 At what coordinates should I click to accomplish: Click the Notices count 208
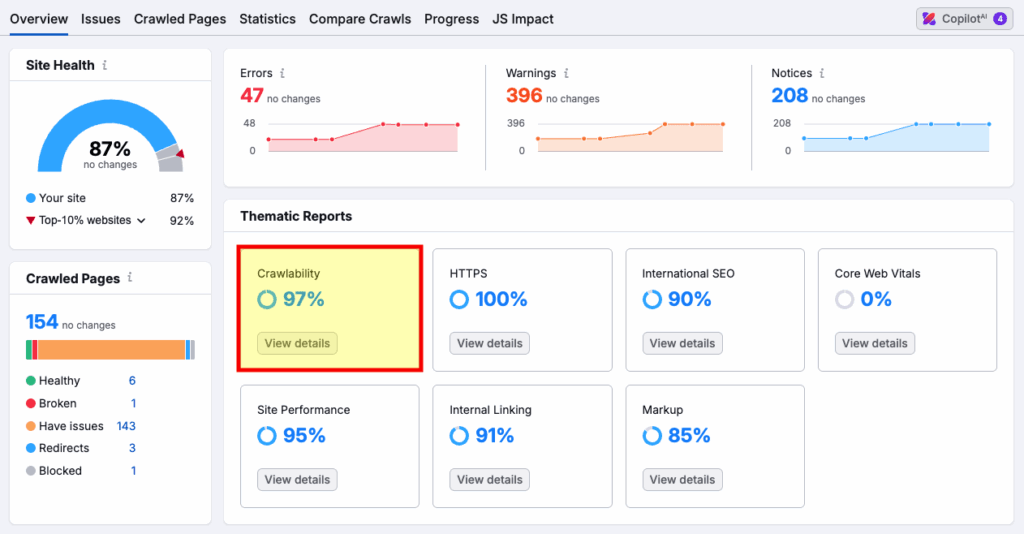790,95
